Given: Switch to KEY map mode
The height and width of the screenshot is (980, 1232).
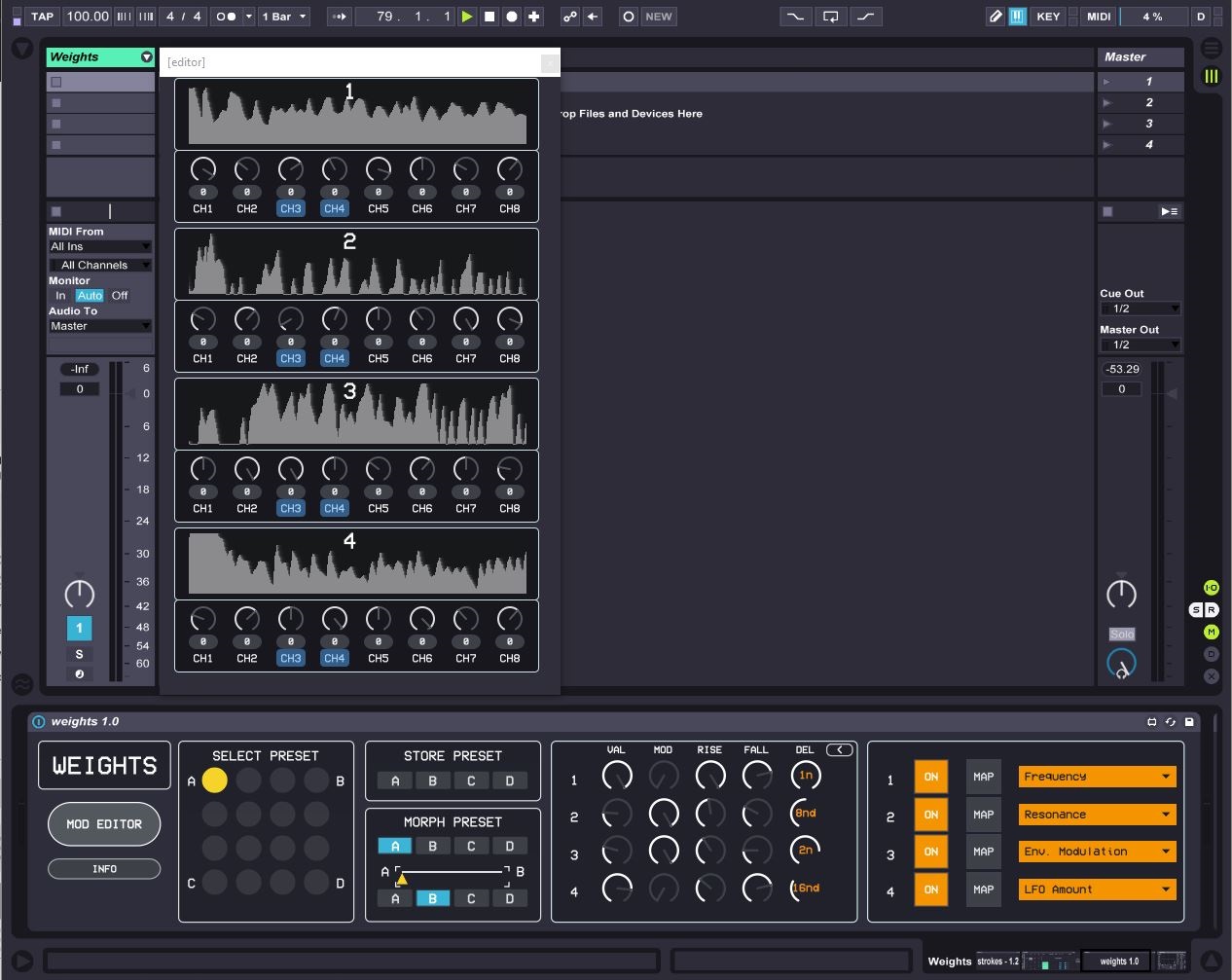Looking at the screenshot, I should click(x=1048, y=17).
